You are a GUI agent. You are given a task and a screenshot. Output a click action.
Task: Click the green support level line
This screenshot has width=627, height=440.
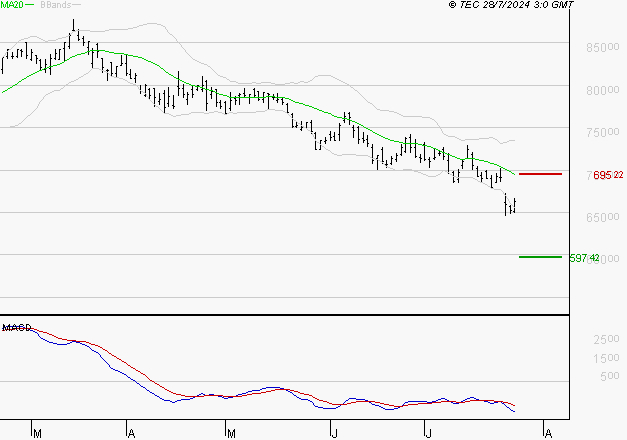point(540,257)
